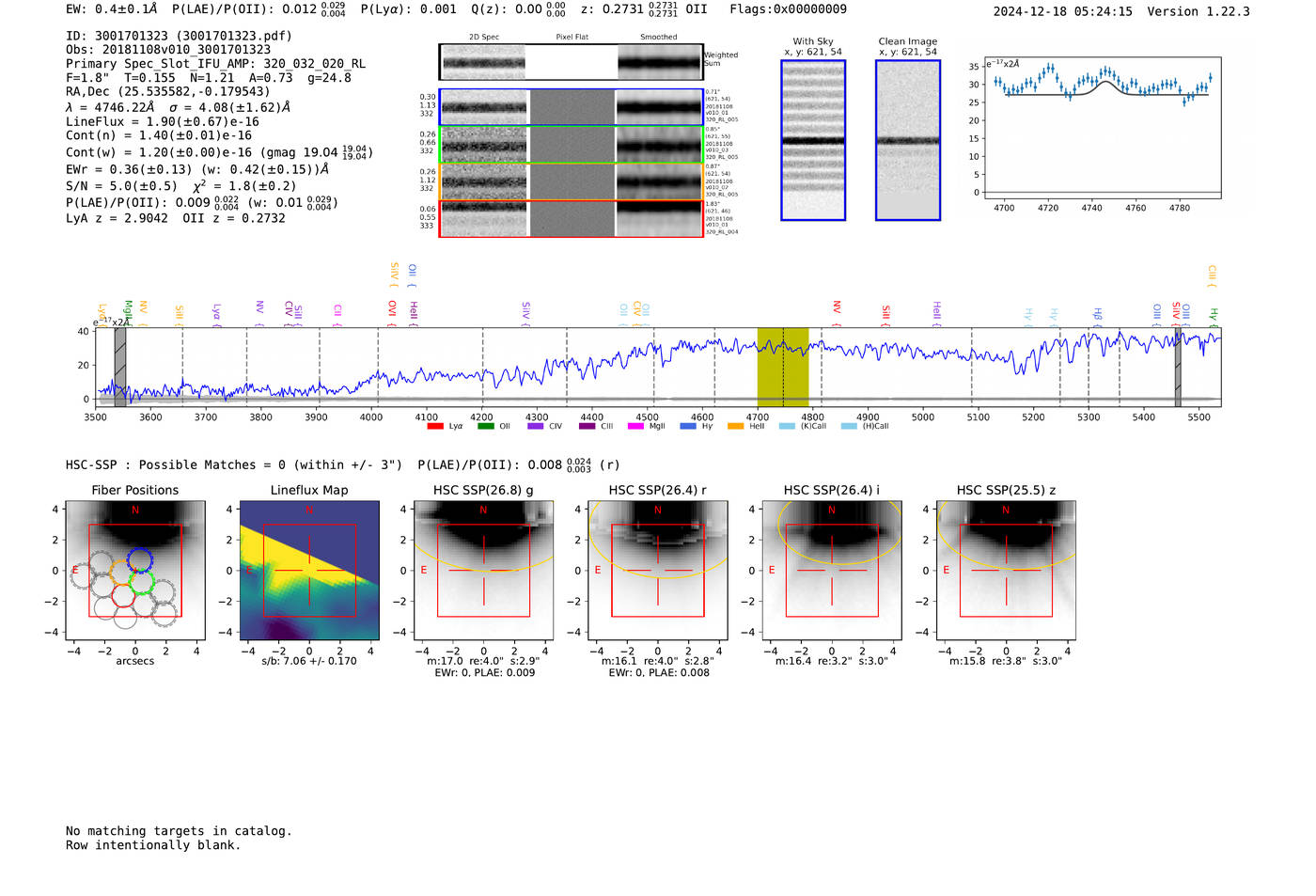This screenshot has height=896, width=1316.
Task: Click the "s/b: 7.06 +/- 0.170" caption
Action: (309, 661)
